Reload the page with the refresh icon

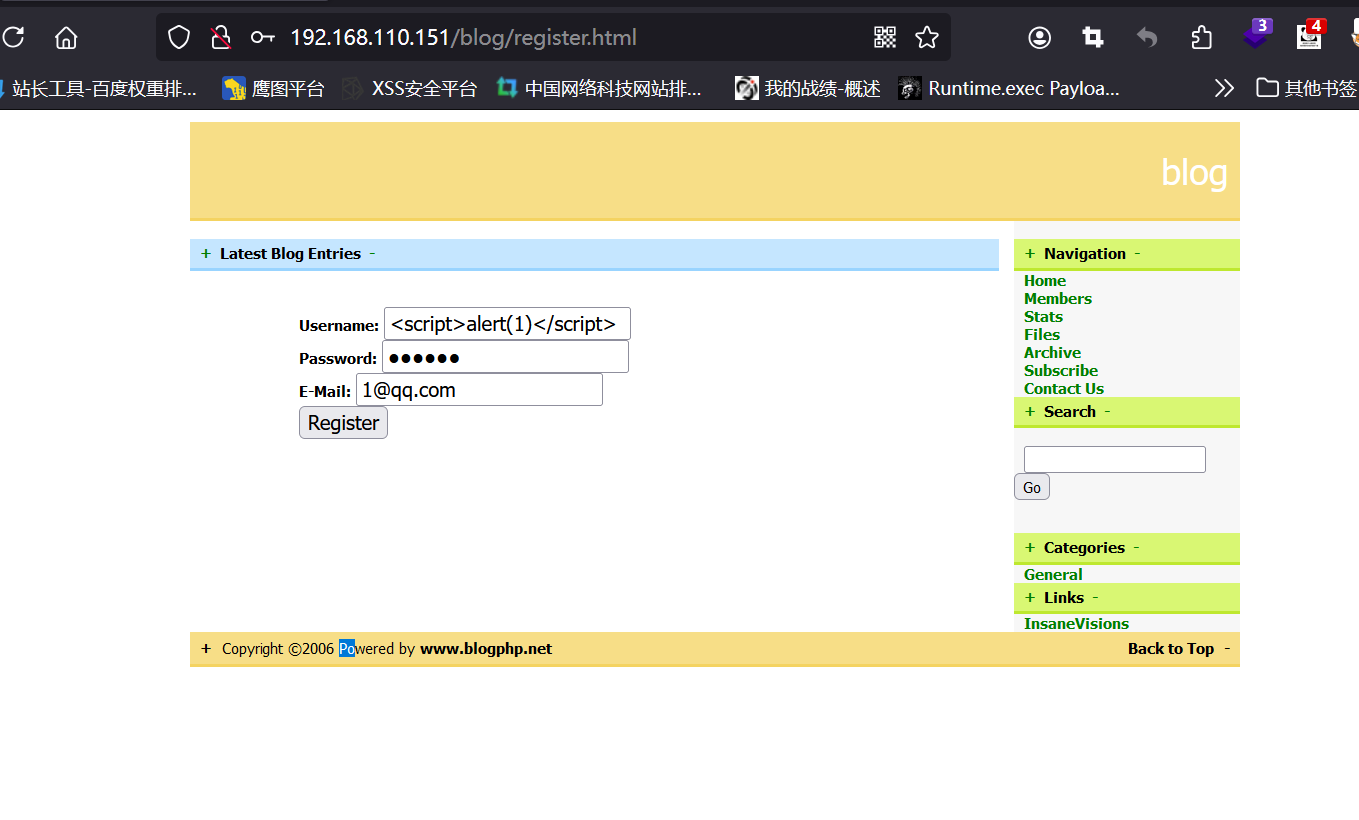[12, 38]
